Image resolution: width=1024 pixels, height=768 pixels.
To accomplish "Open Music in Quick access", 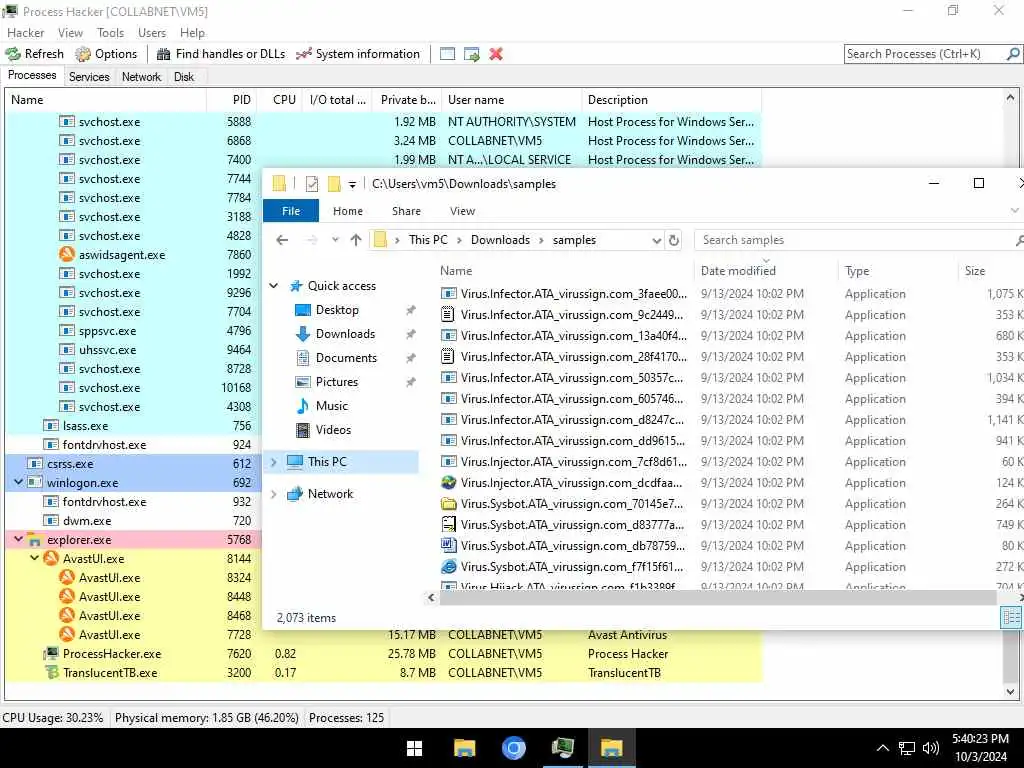I will pyautogui.click(x=332, y=406).
